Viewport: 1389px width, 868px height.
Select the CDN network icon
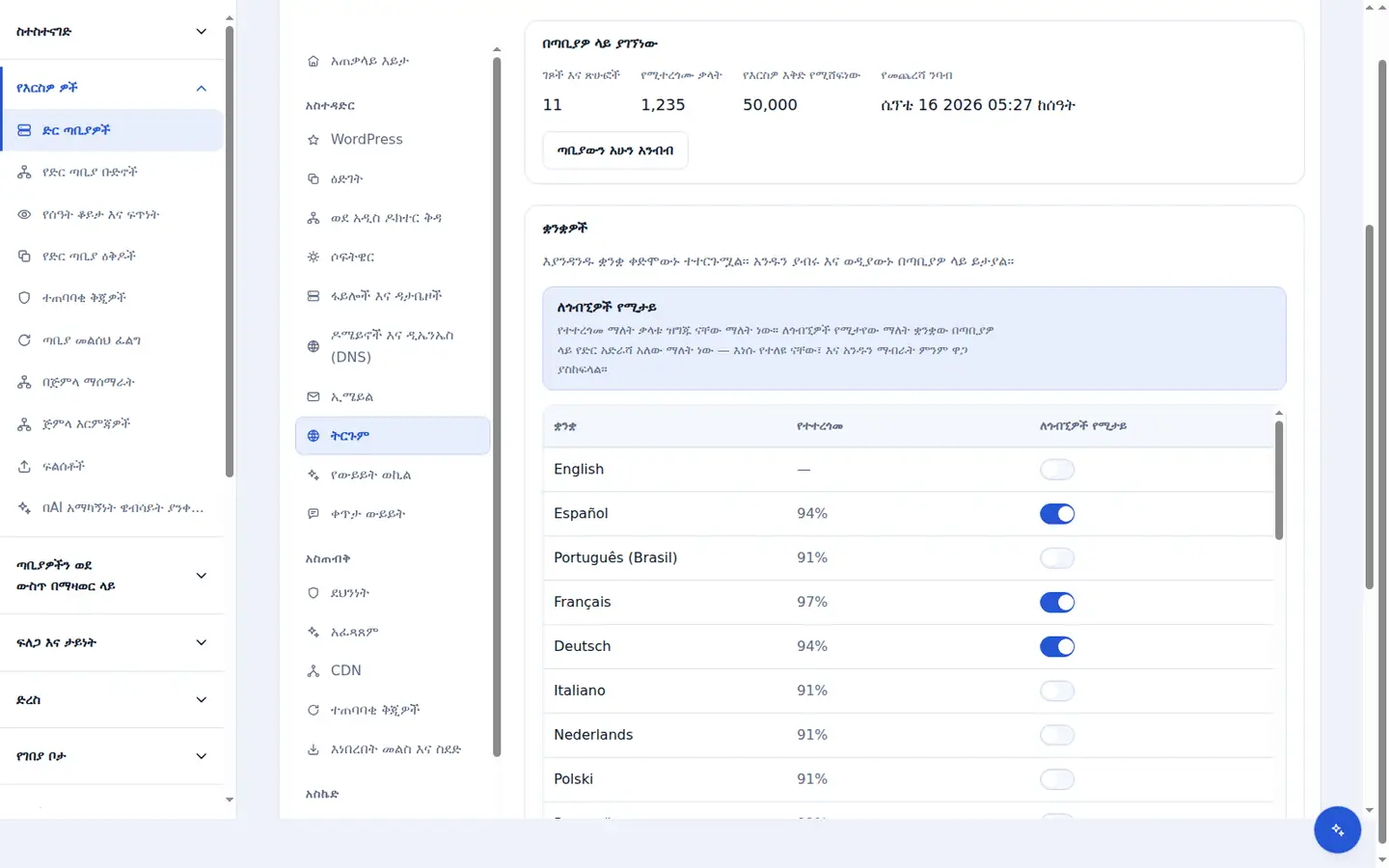pyautogui.click(x=313, y=670)
